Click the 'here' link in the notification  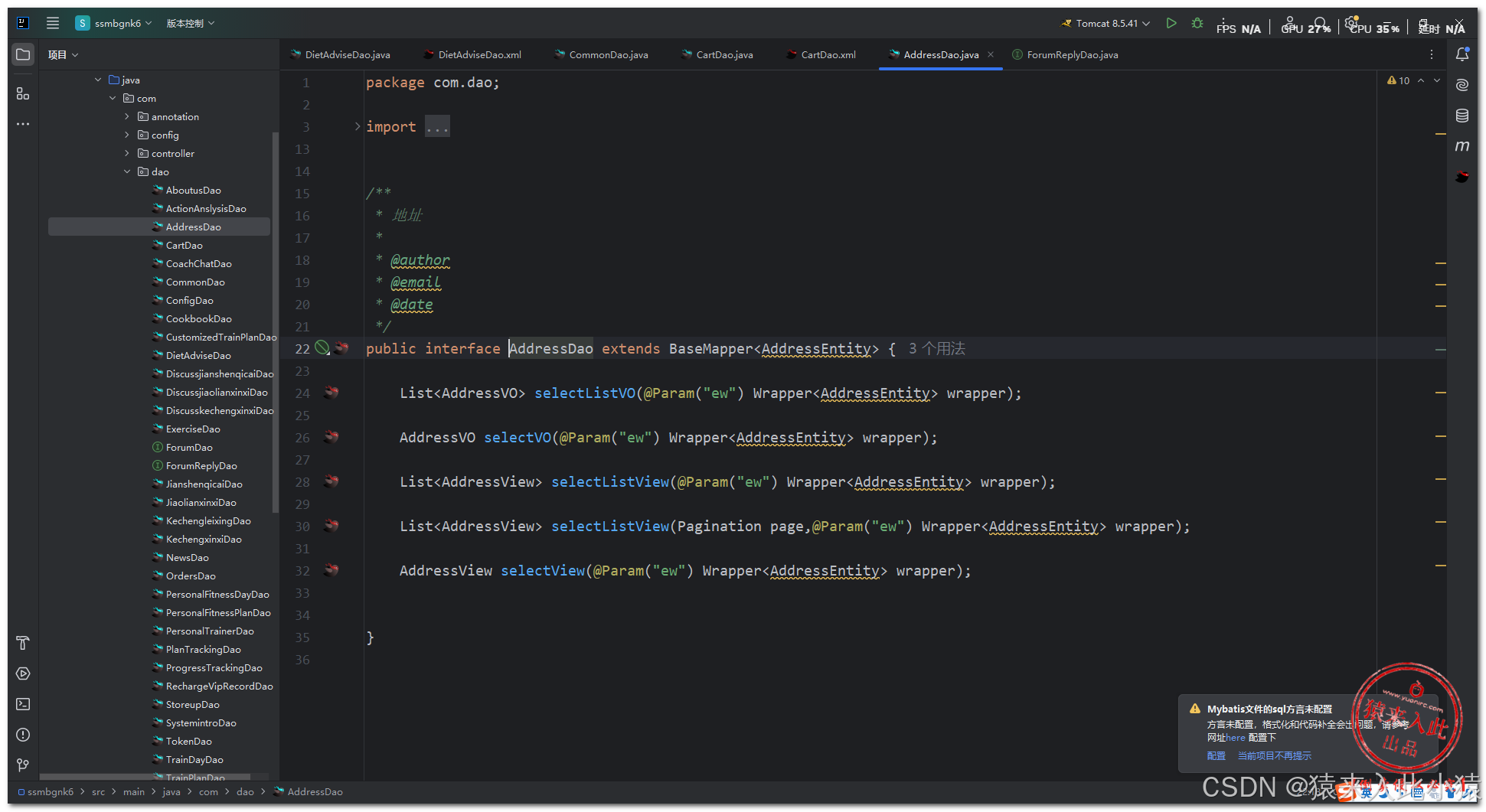click(1236, 738)
